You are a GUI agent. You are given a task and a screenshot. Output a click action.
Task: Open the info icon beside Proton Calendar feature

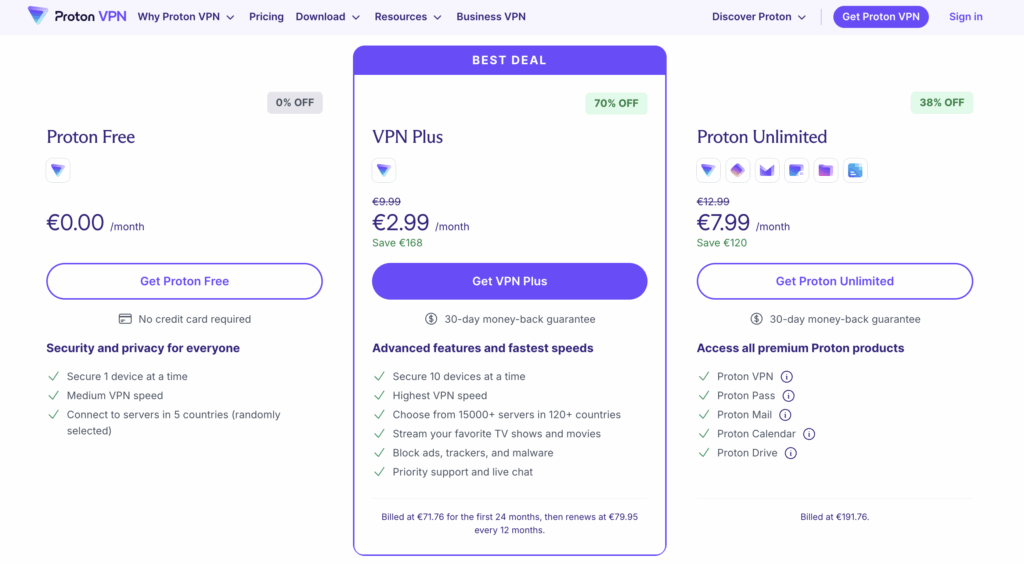pos(809,434)
